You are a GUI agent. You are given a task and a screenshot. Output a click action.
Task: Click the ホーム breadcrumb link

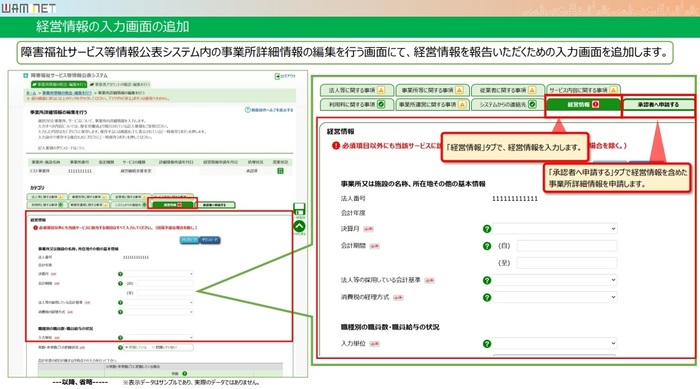(x=31, y=93)
